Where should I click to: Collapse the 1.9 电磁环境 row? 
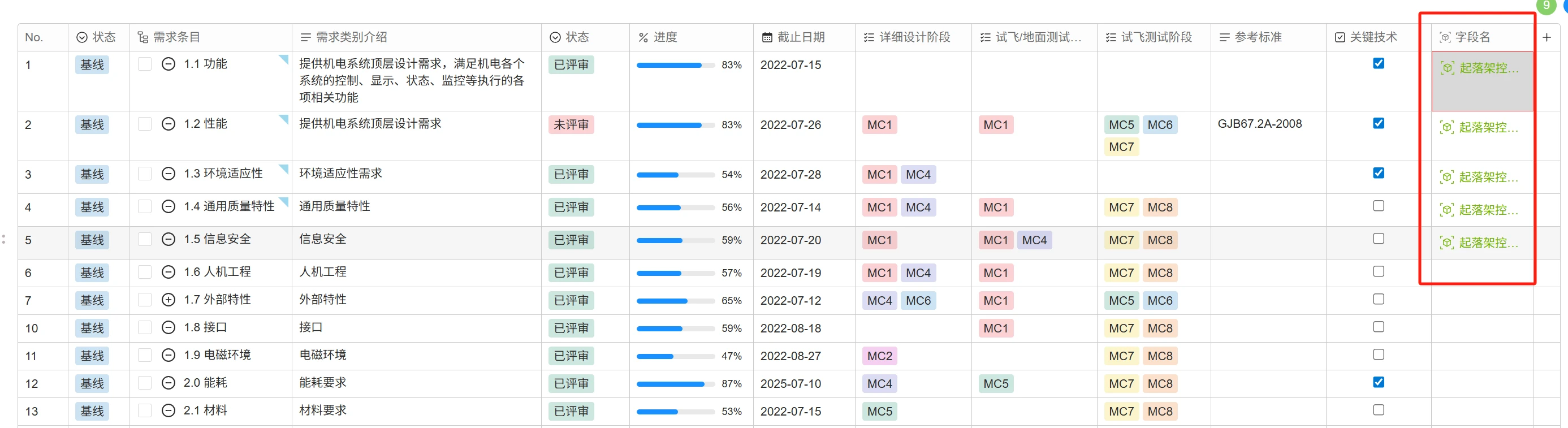pyautogui.click(x=169, y=355)
